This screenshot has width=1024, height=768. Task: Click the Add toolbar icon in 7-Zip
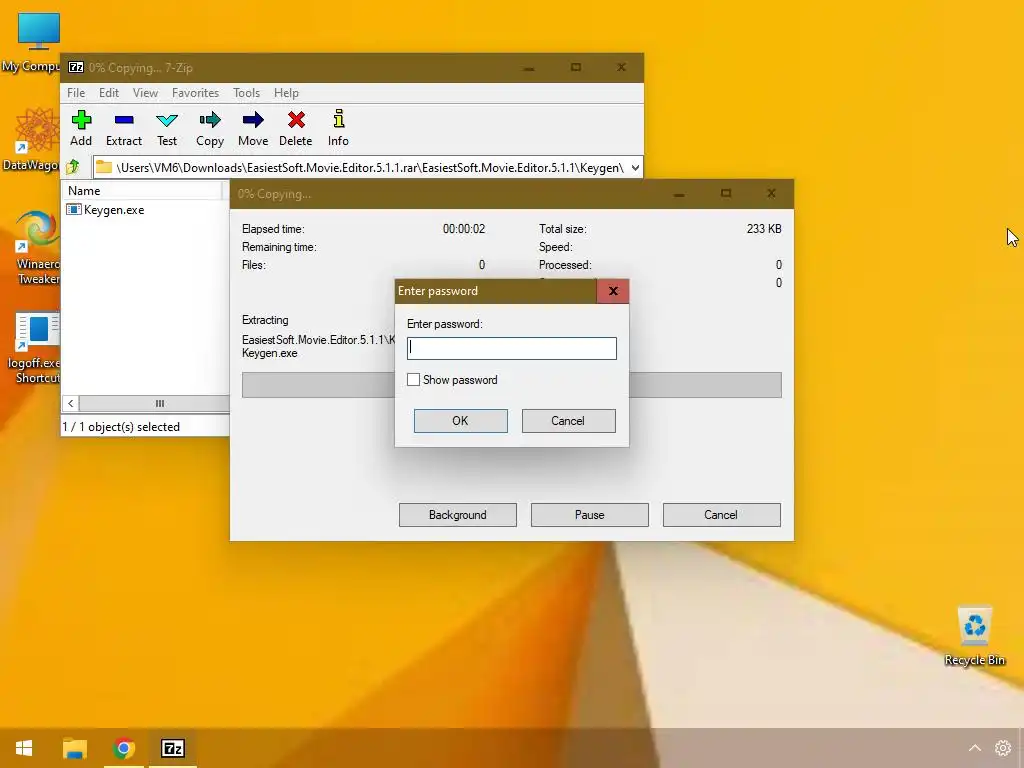[81, 128]
